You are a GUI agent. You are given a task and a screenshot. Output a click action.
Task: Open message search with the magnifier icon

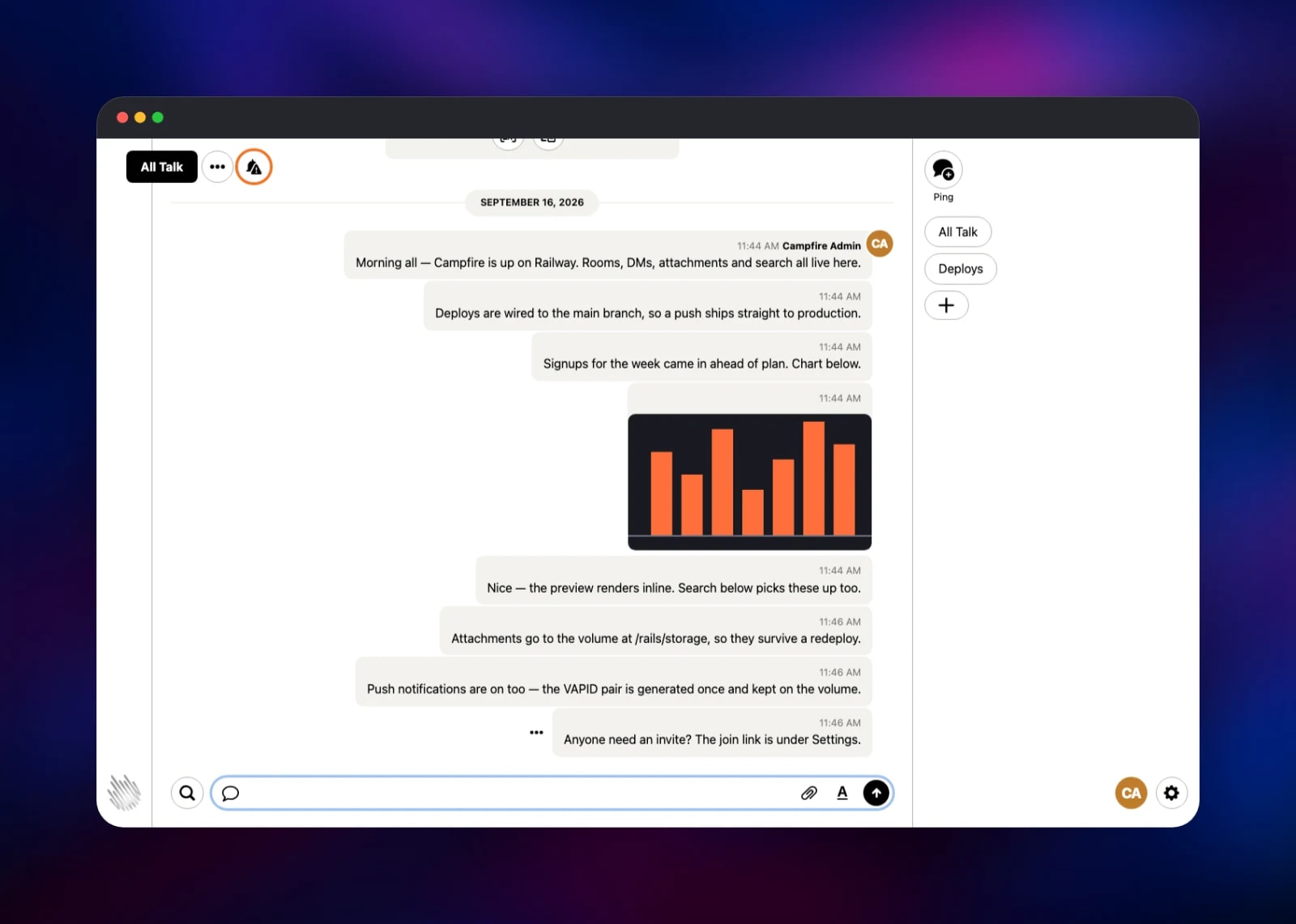click(x=187, y=793)
